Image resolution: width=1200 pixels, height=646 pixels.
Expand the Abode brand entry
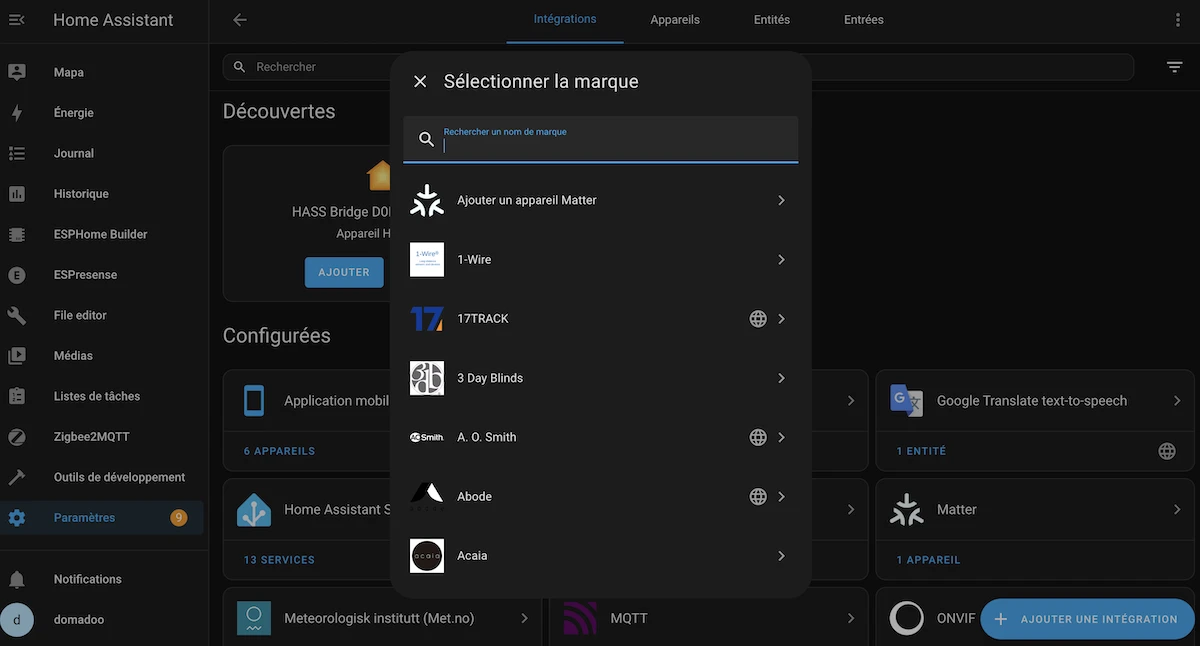600,496
